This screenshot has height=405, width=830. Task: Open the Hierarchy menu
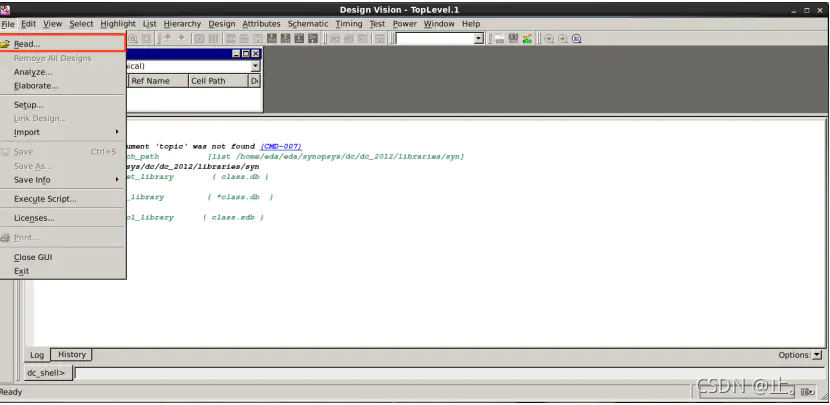[182, 24]
